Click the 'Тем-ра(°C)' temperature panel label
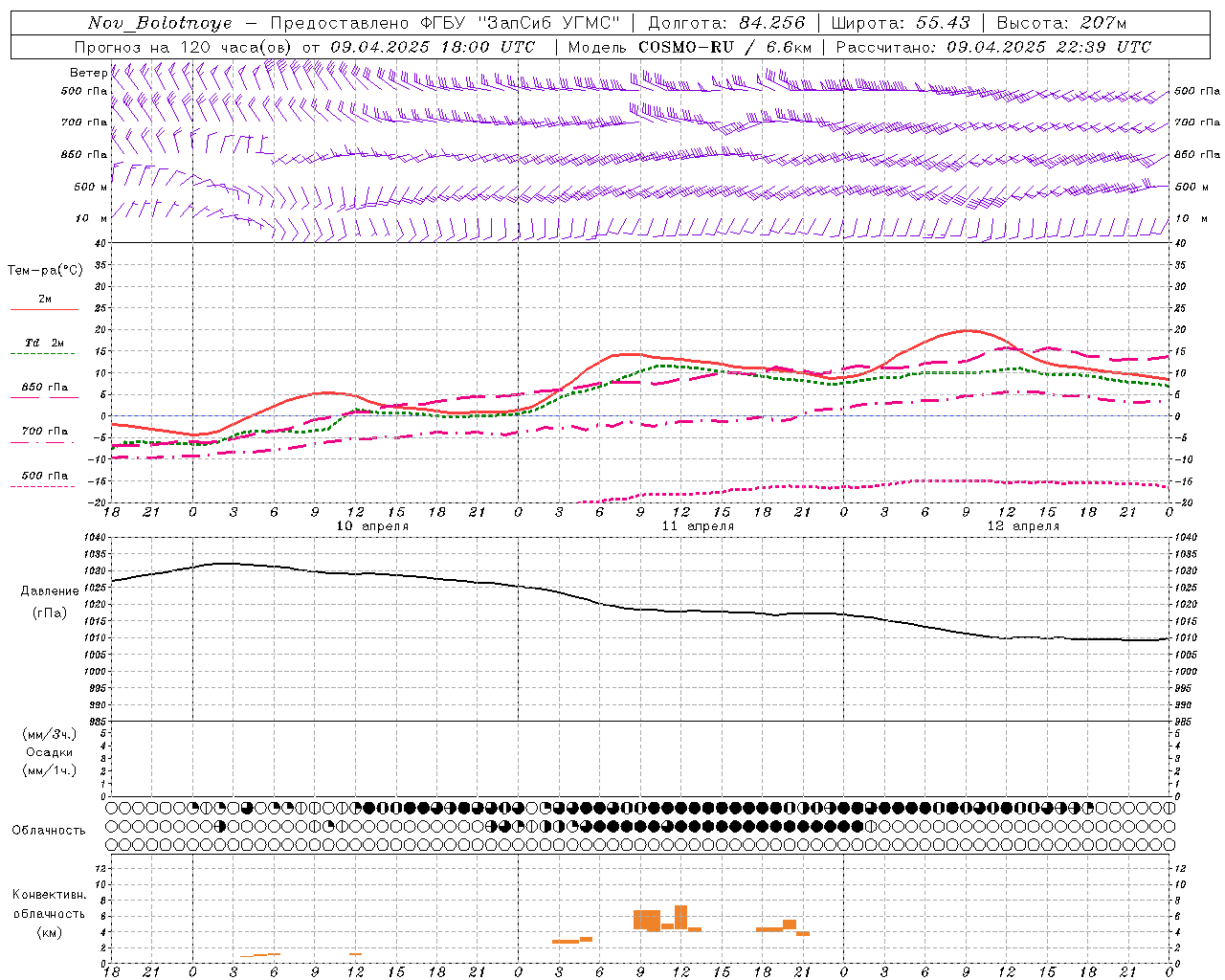 (45, 271)
